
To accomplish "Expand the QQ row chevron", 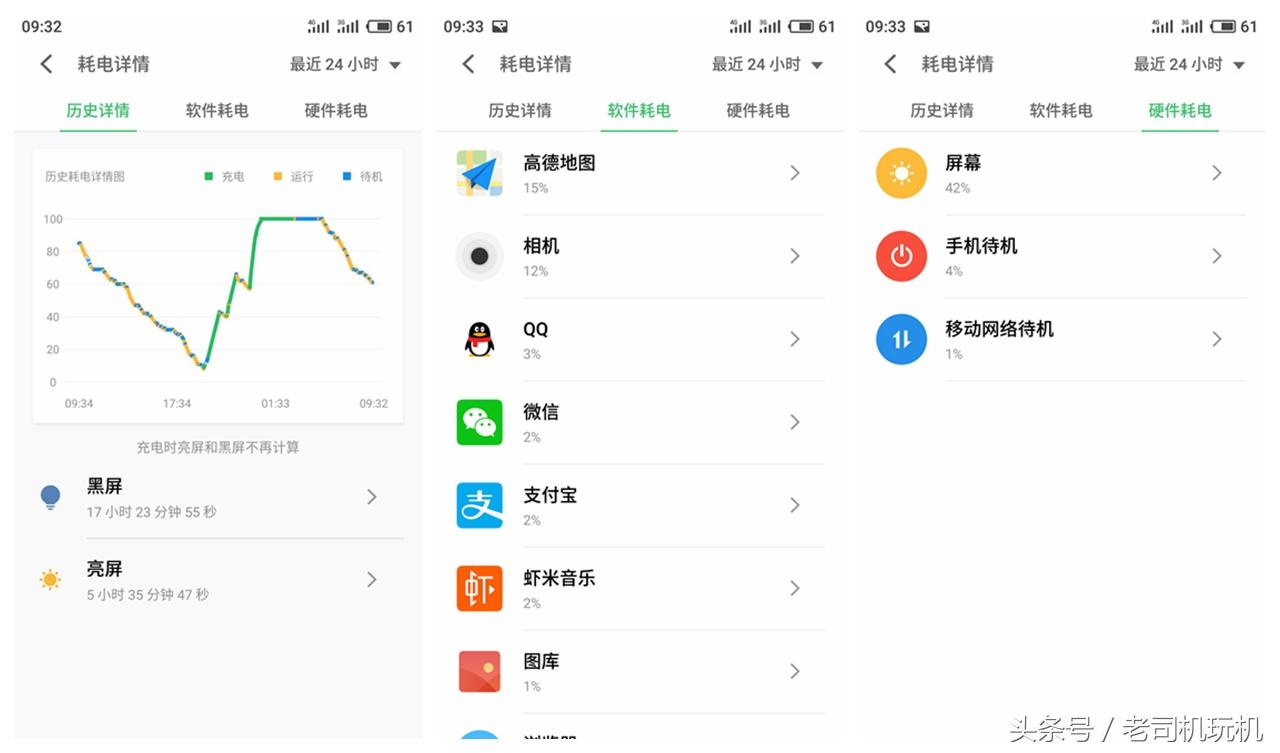I will (795, 339).
